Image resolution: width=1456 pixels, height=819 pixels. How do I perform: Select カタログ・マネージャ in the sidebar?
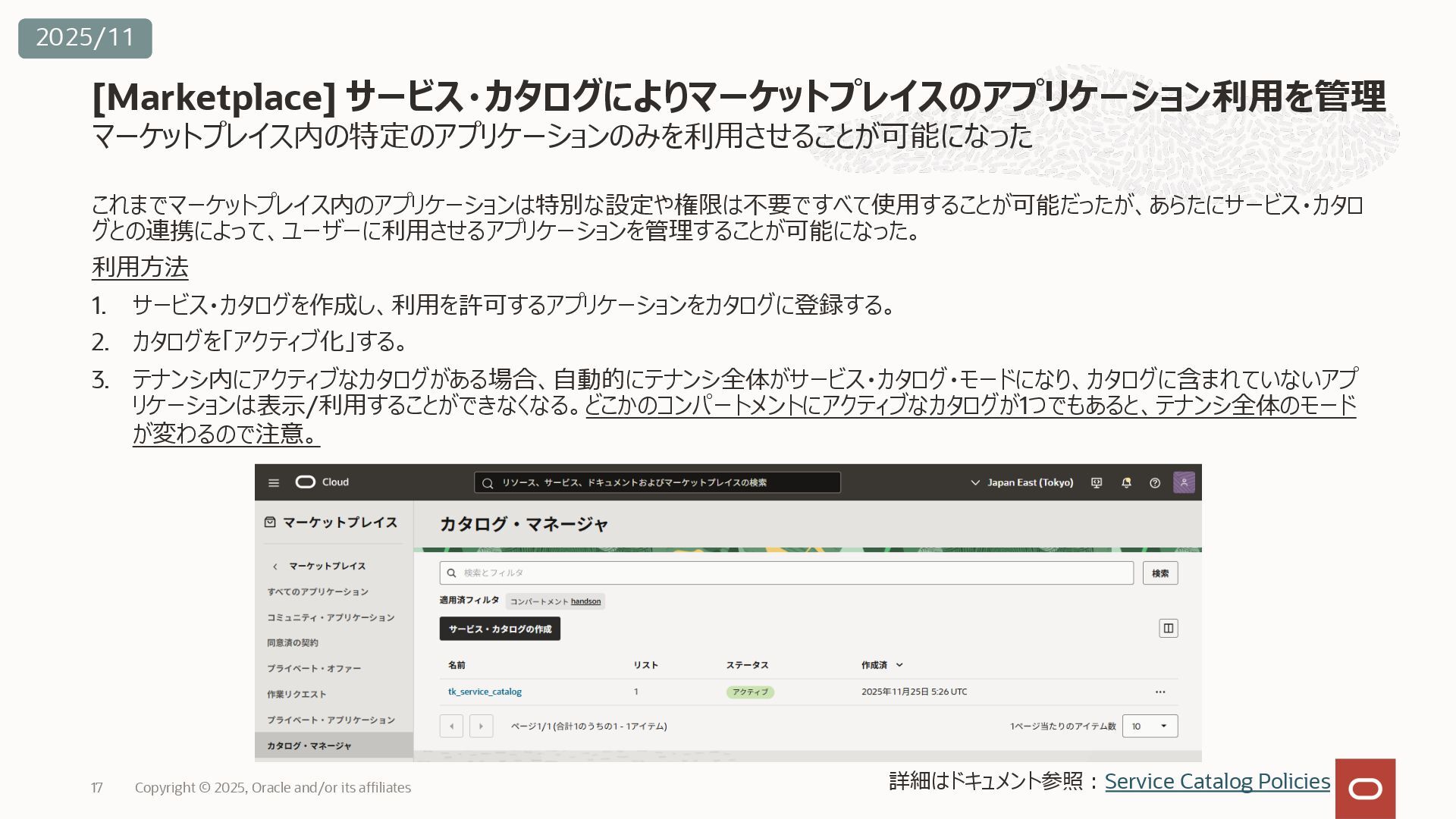pos(309,745)
